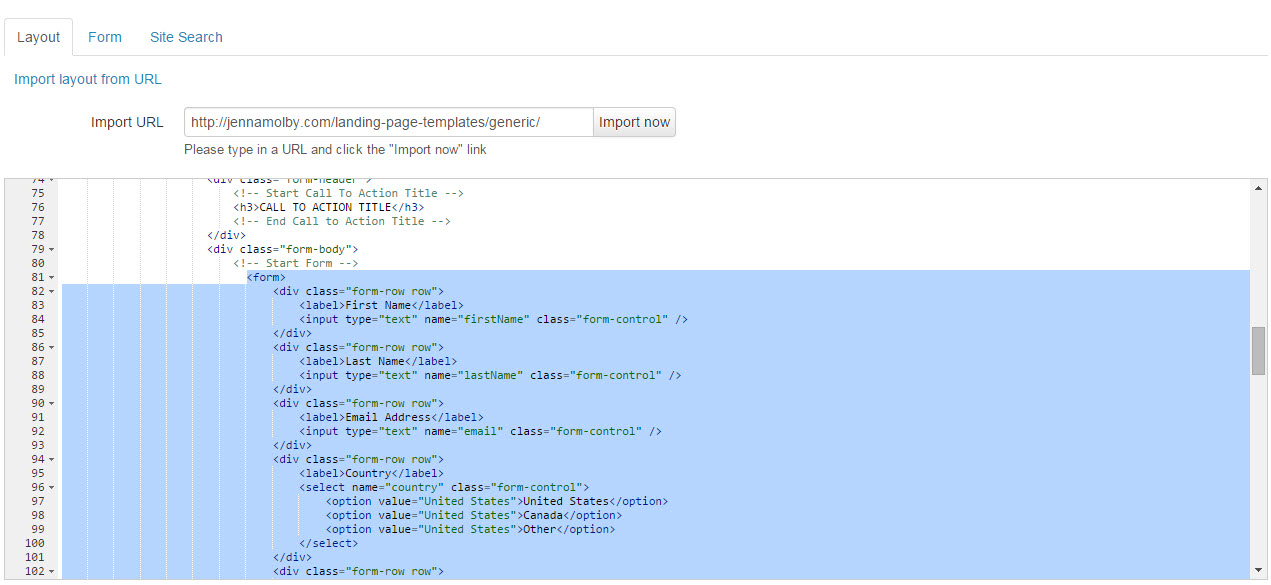Click the Import layout from URL link
The image size is (1271, 585).
pos(88,79)
